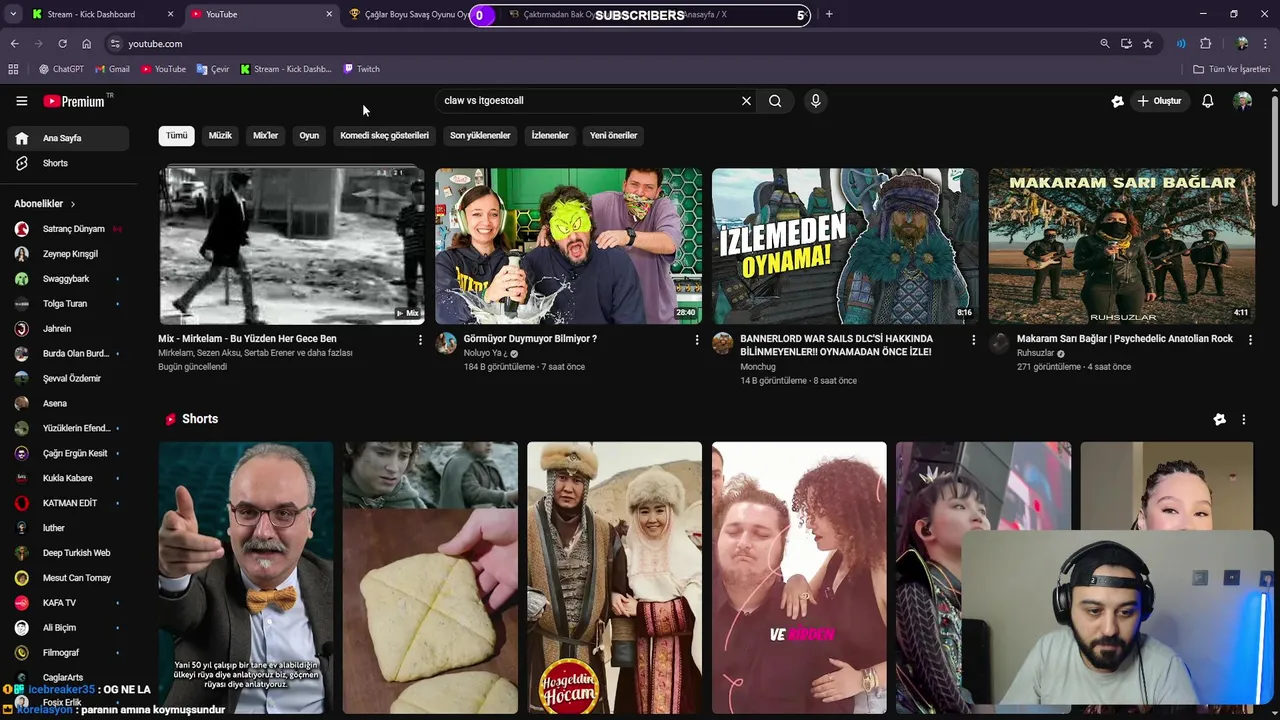The height and width of the screenshot is (720, 1280).
Task: Clear the search box with the X
Action: 746,101
